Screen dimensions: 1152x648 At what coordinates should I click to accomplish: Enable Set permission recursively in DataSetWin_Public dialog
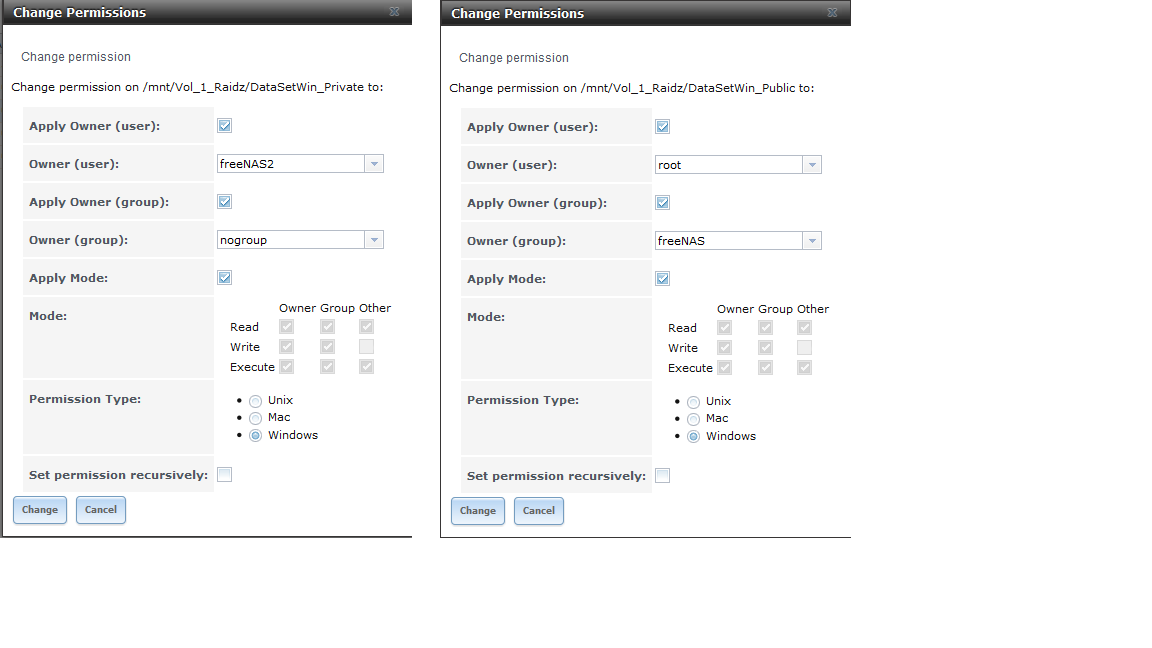[x=663, y=475]
